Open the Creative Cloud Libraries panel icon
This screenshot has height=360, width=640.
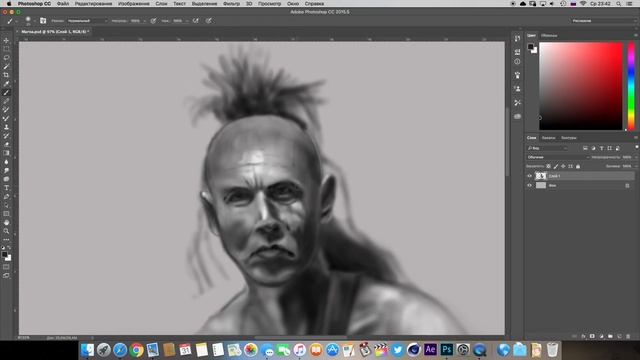click(x=518, y=116)
